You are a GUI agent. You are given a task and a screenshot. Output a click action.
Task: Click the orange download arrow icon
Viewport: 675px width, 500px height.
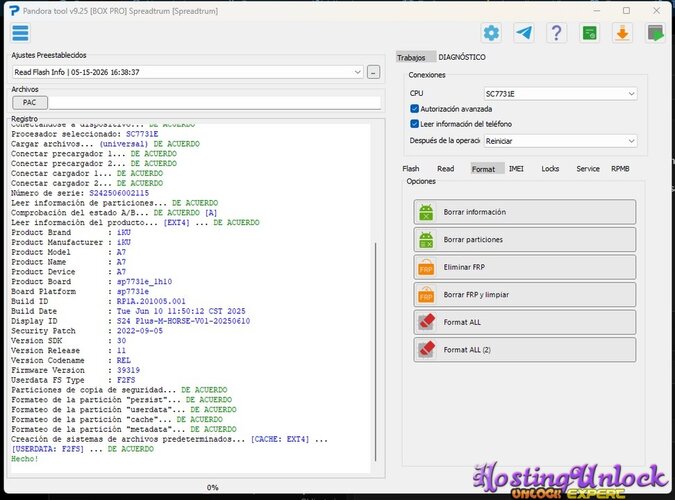click(x=622, y=33)
